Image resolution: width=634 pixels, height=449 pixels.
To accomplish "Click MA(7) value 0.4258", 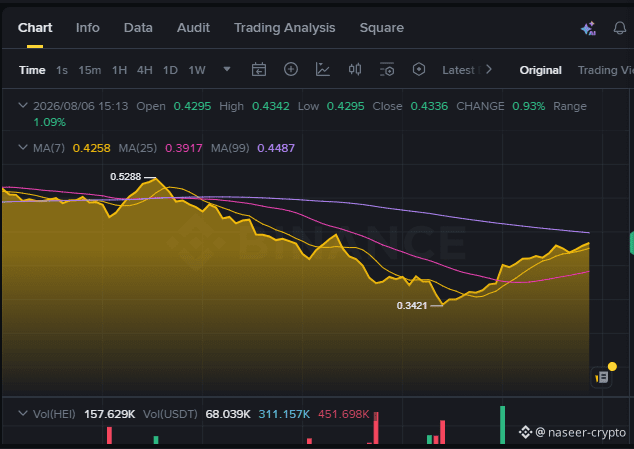I will pos(91,148).
